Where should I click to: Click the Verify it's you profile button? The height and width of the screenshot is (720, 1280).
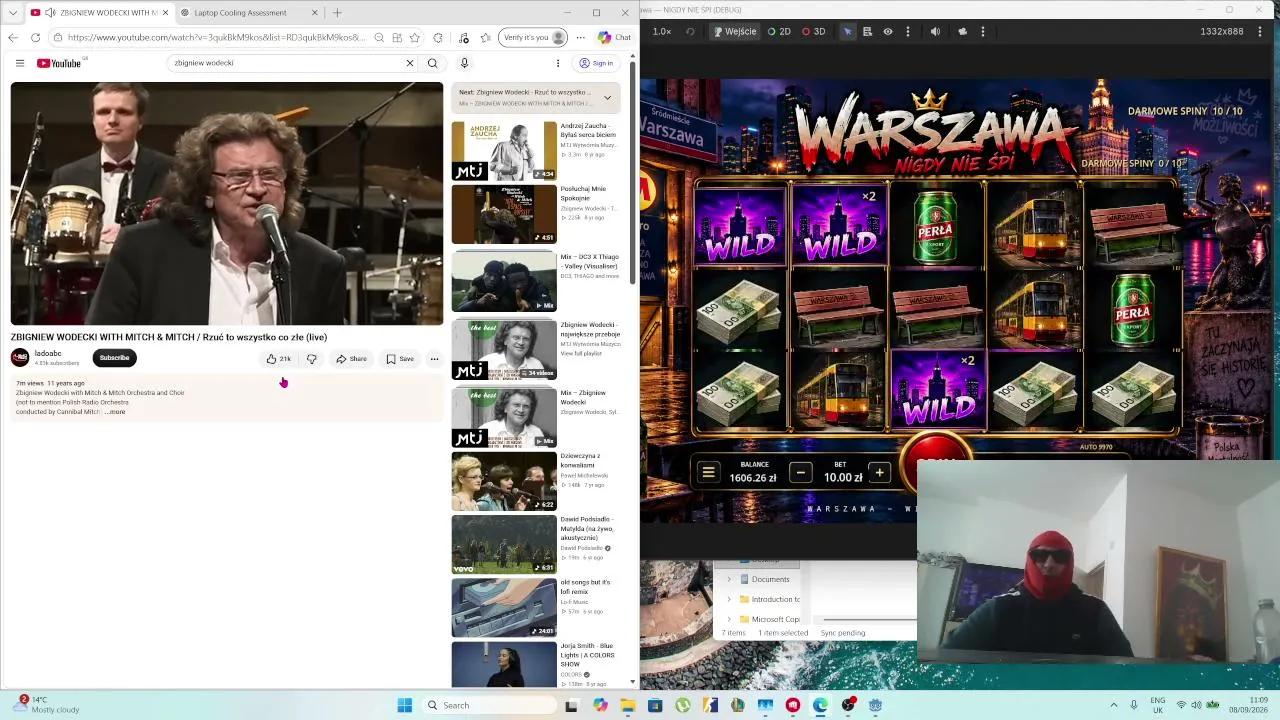click(x=533, y=38)
